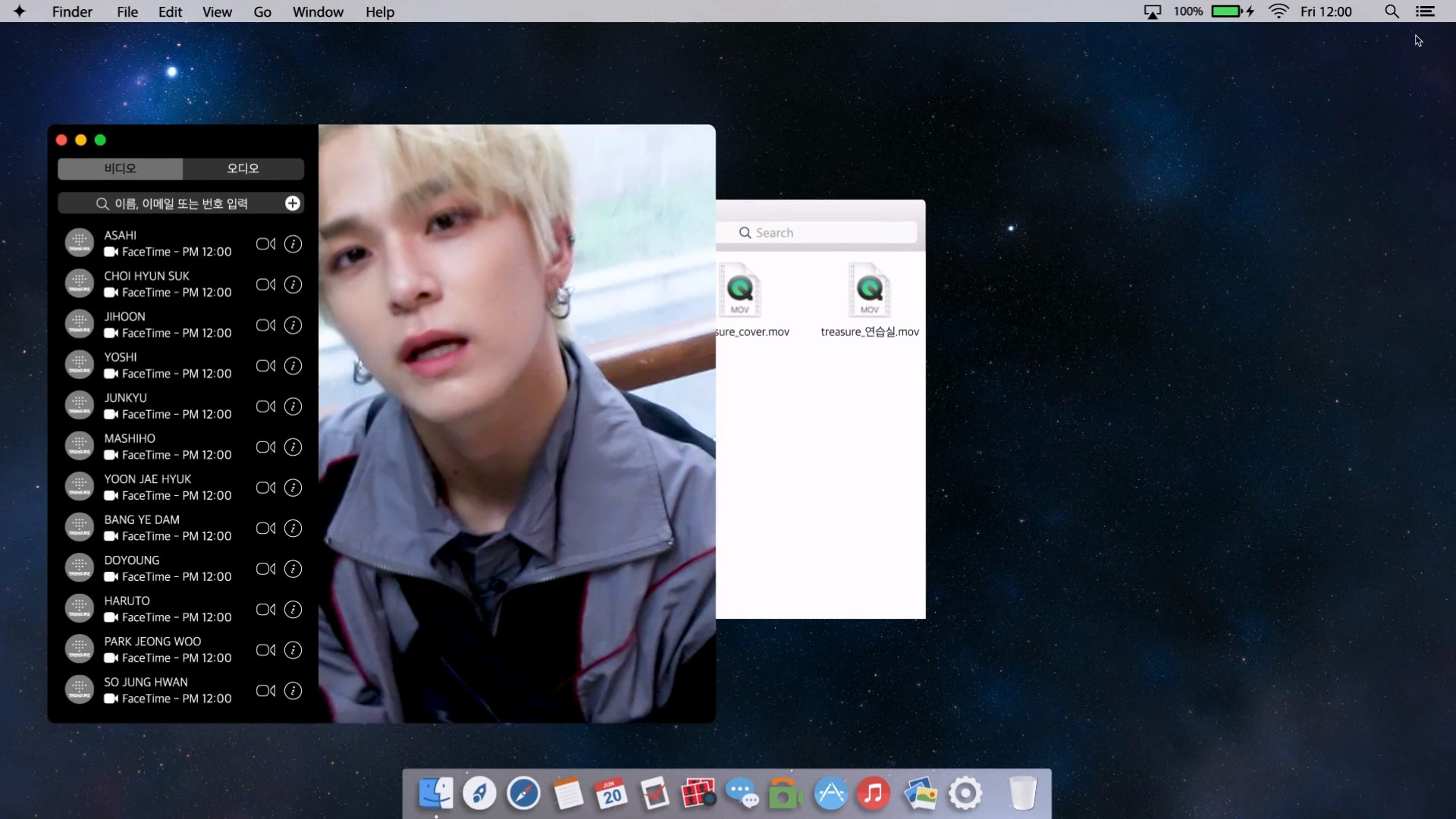
Task: Start video call with JIHOON
Action: tap(265, 325)
